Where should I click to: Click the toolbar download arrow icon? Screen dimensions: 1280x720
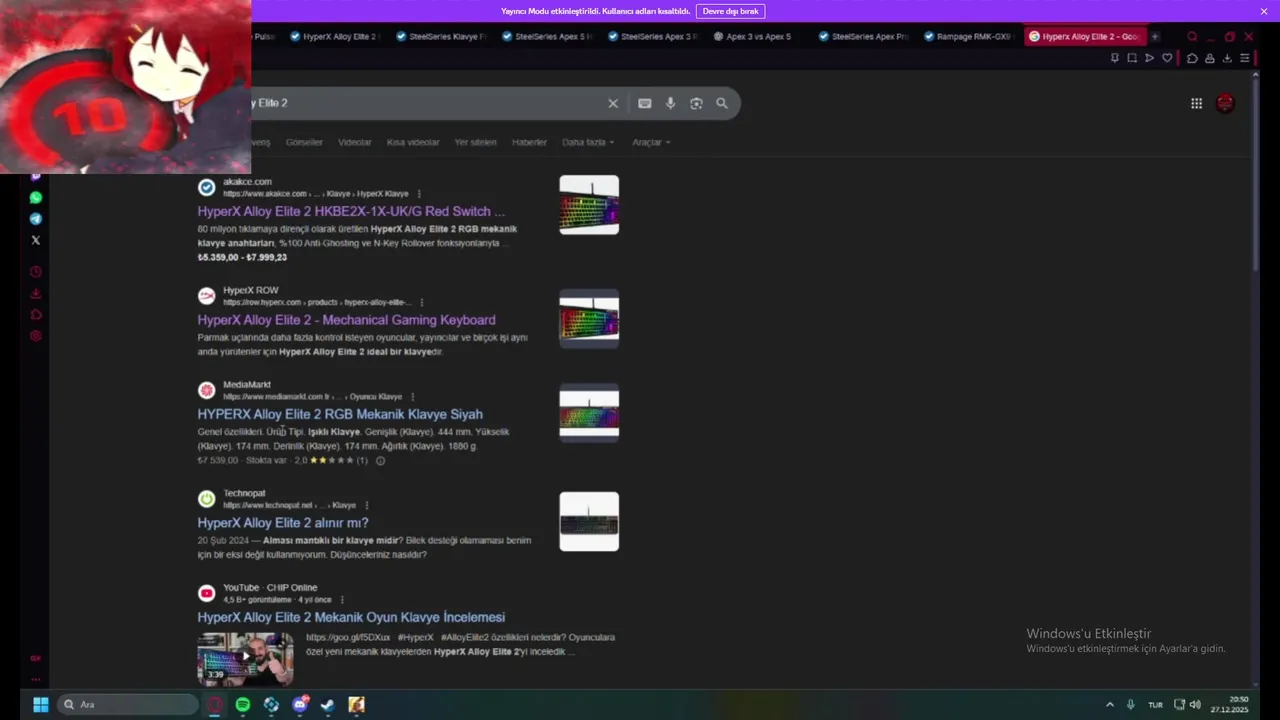pyautogui.click(x=1227, y=58)
